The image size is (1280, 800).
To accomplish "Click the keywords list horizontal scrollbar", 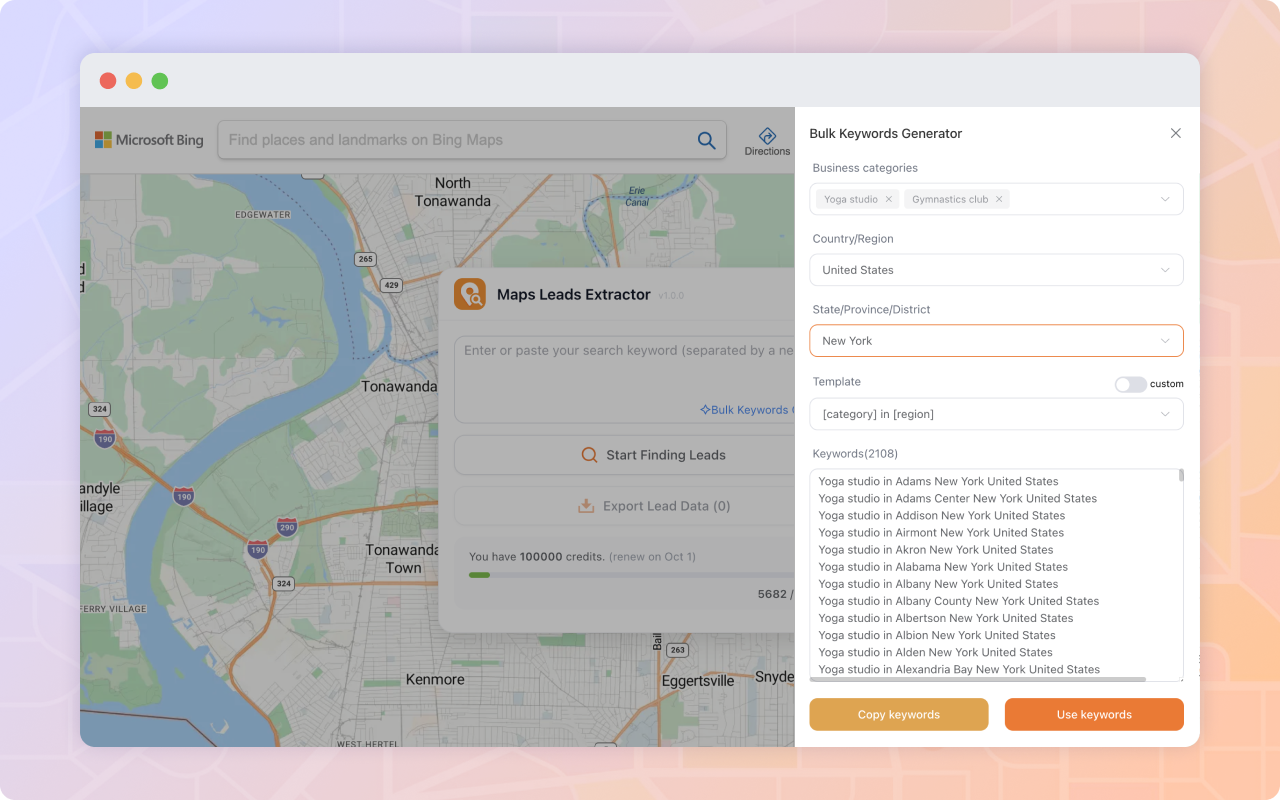I will coord(978,680).
